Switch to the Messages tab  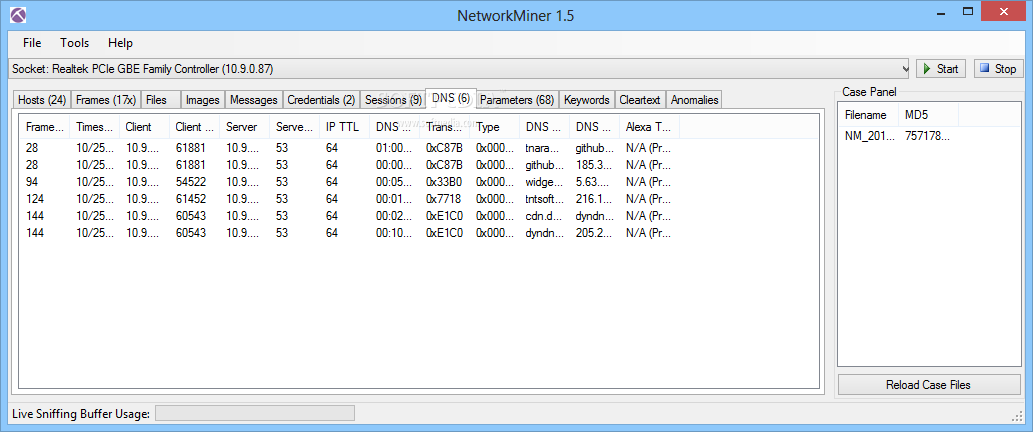254,100
